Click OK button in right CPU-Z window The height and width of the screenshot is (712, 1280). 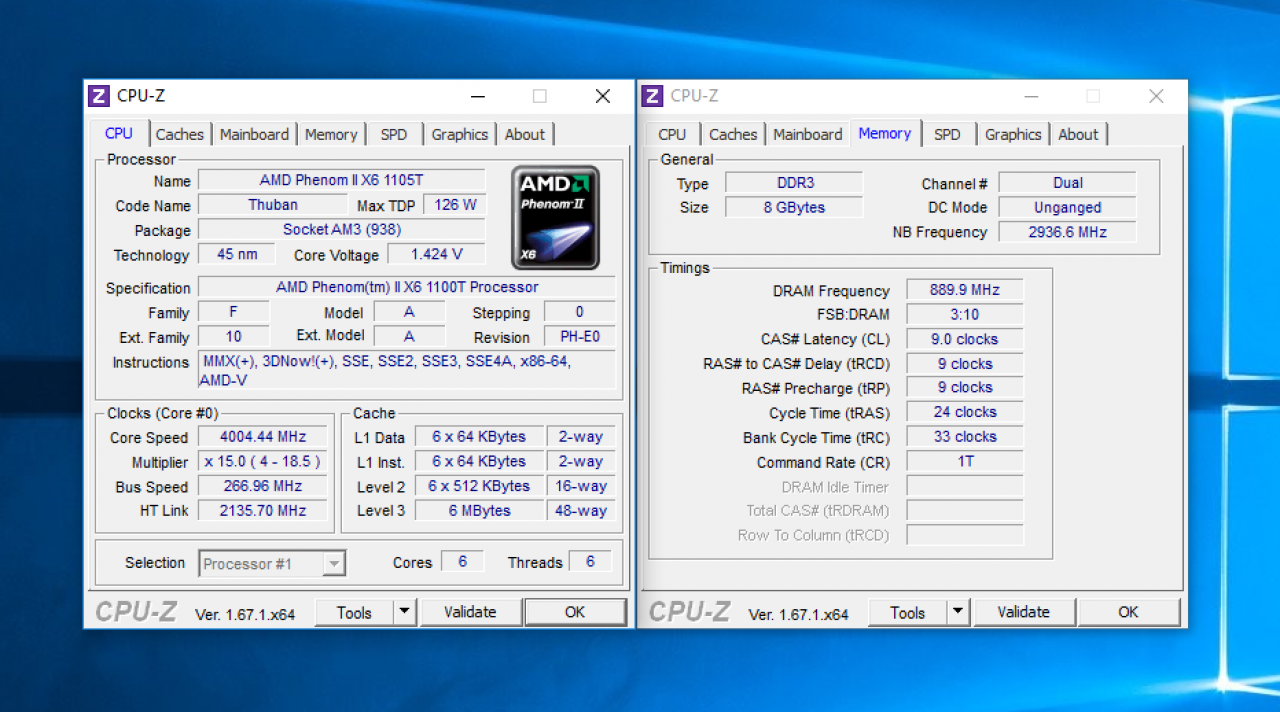point(1129,612)
